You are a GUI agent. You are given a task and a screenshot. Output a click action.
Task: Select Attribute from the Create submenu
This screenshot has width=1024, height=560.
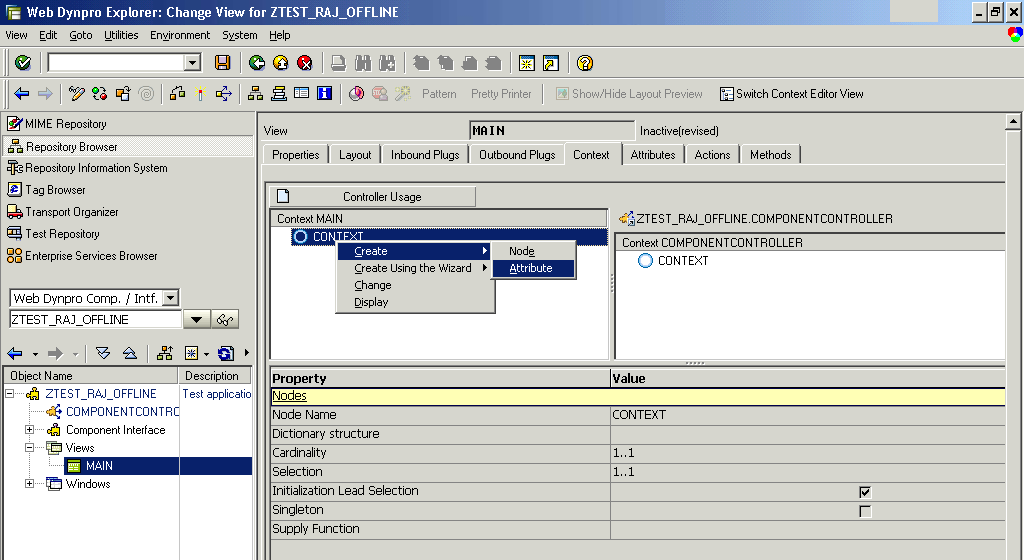531,268
